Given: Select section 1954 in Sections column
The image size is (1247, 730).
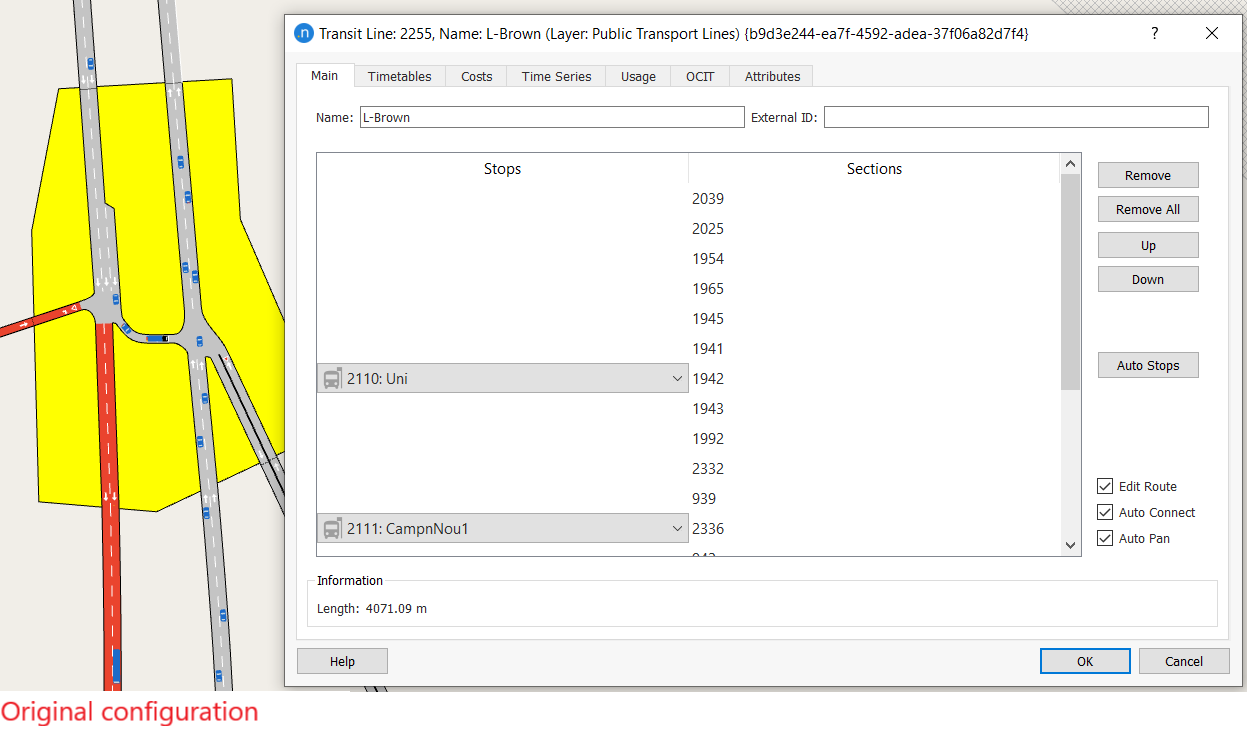Looking at the screenshot, I should click(708, 259).
